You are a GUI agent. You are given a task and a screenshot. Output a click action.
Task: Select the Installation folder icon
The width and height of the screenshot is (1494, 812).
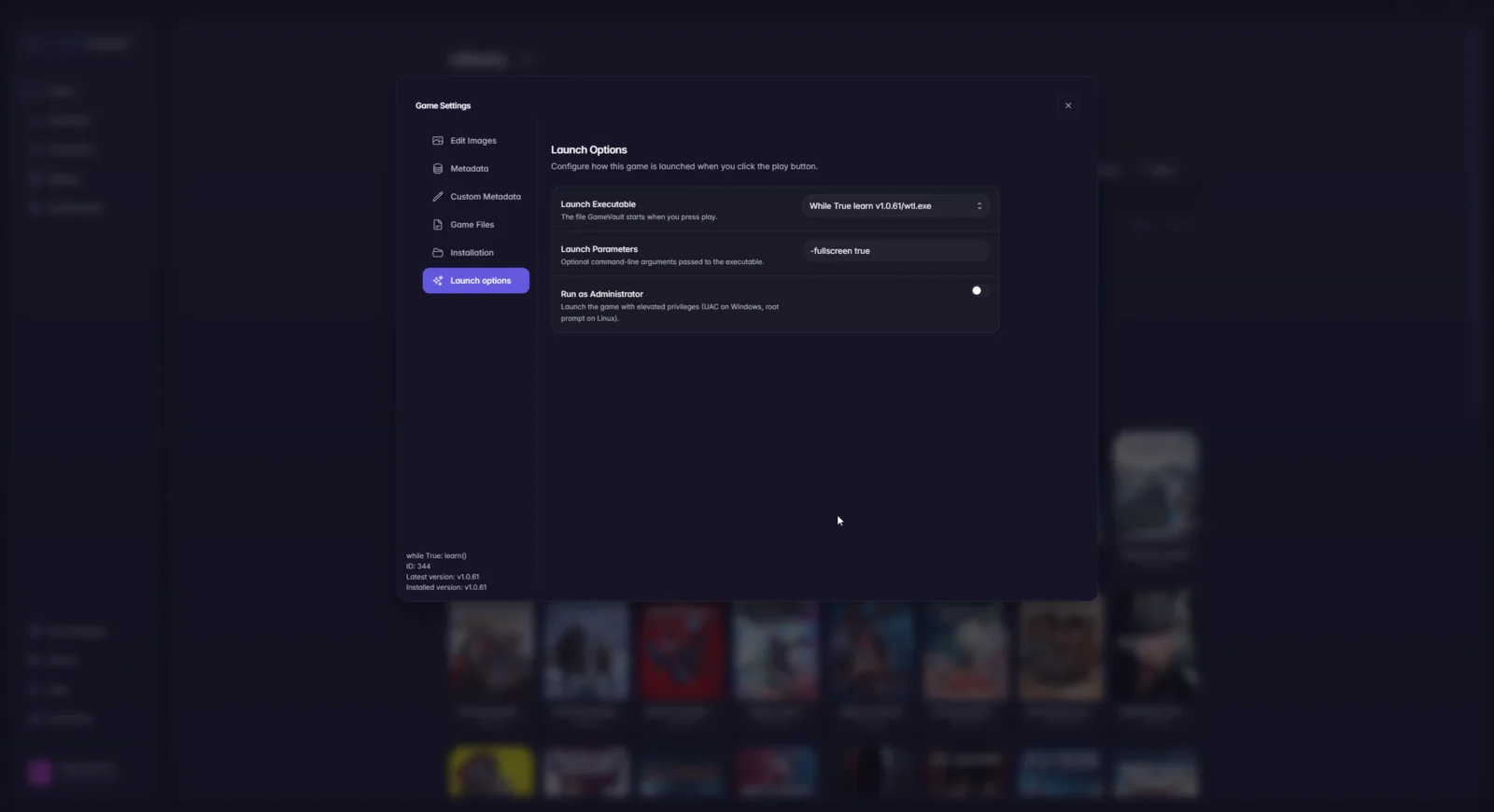[437, 253]
